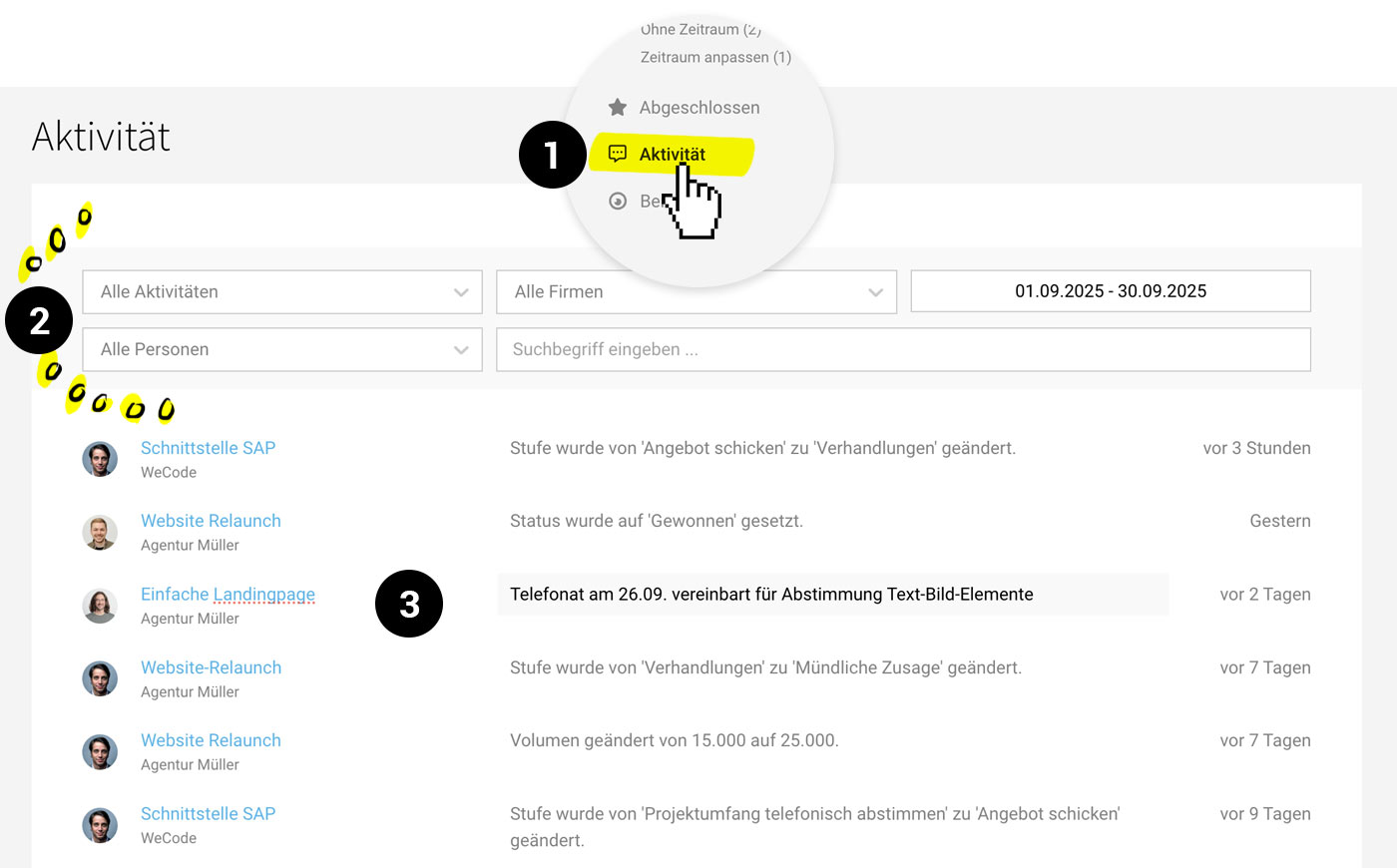Open the Schnittstelle SAP link at the top
Viewport: 1397px width, 868px height.
pos(208,447)
